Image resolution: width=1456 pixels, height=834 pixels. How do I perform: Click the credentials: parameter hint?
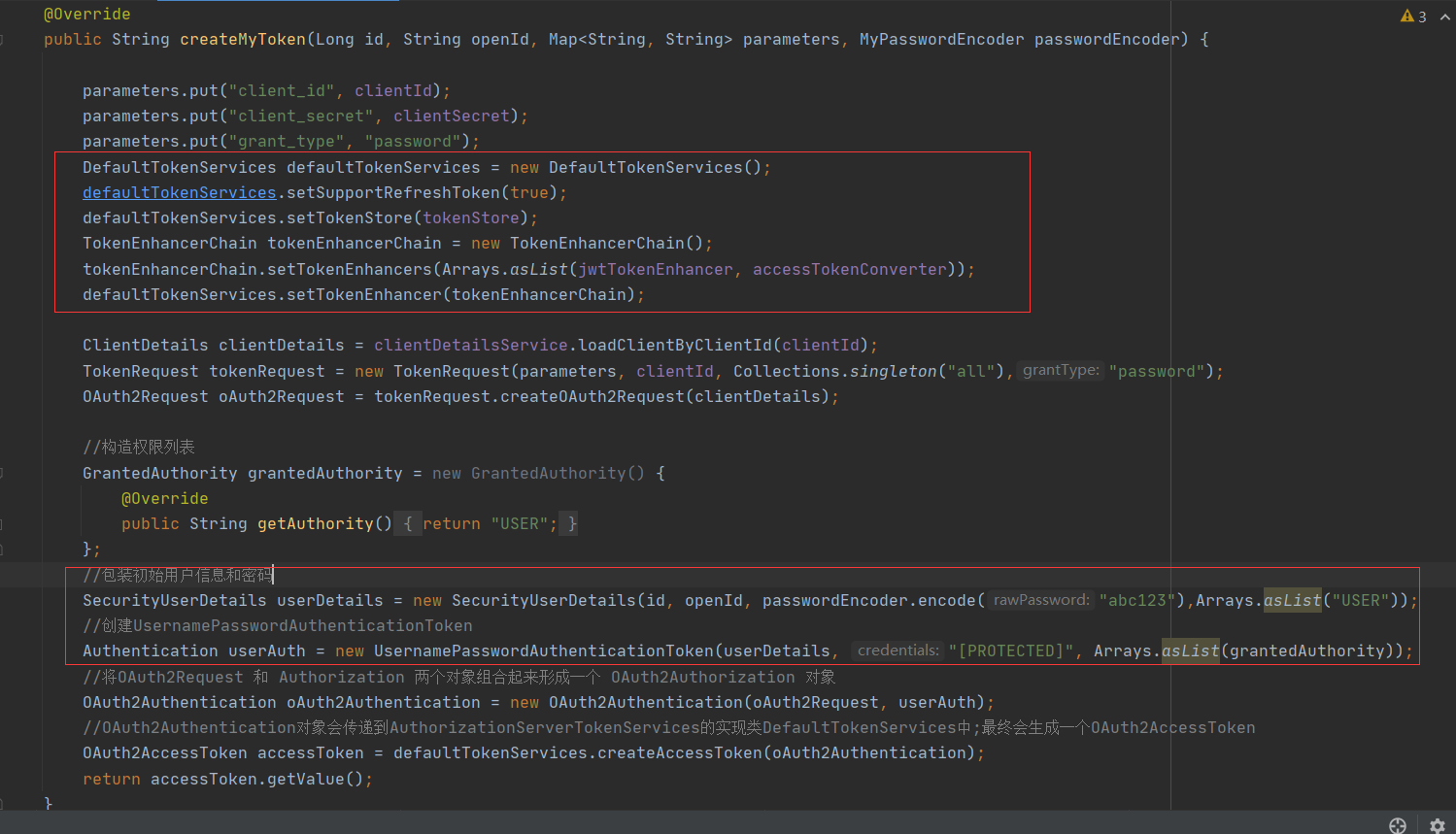point(898,651)
